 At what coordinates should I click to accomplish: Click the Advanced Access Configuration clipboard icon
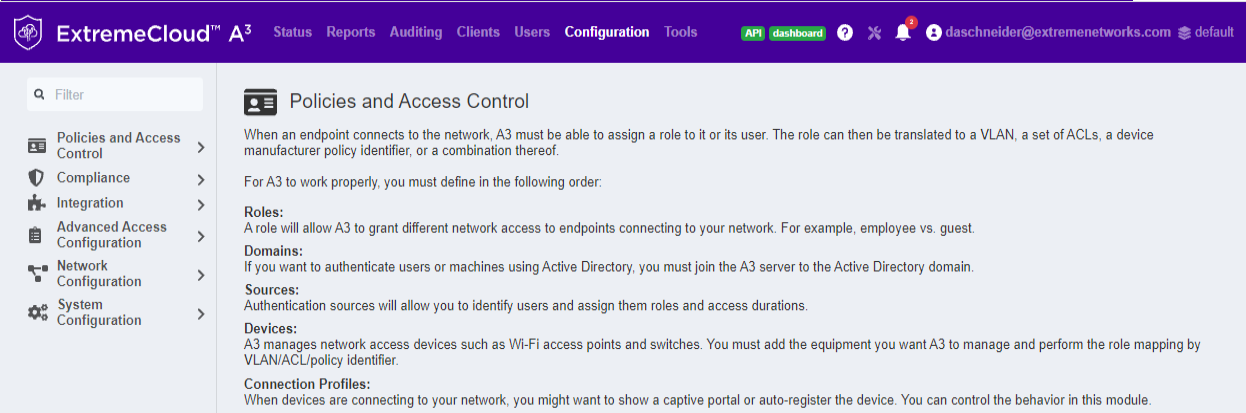click(x=37, y=235)
